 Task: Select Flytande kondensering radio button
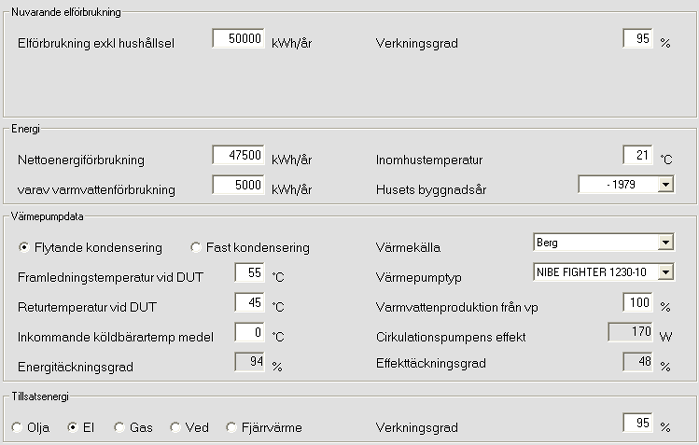point(25,247)
